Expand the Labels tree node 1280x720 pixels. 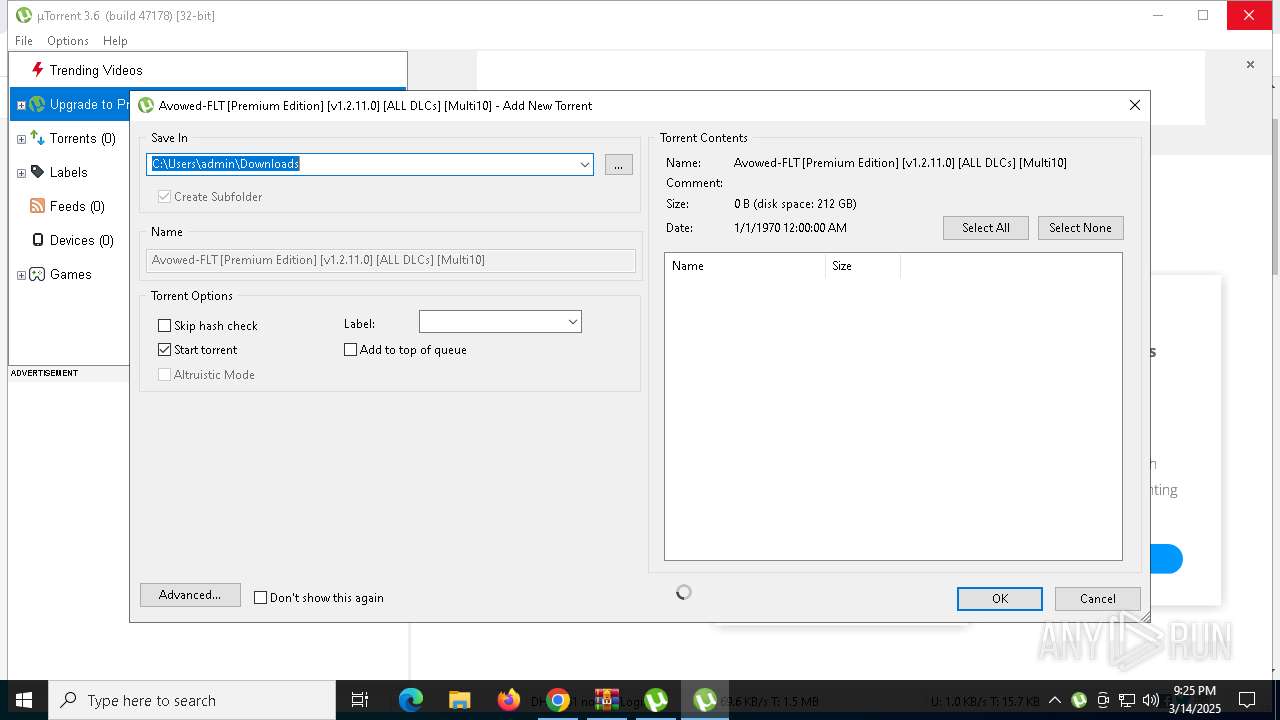[21, 173]
